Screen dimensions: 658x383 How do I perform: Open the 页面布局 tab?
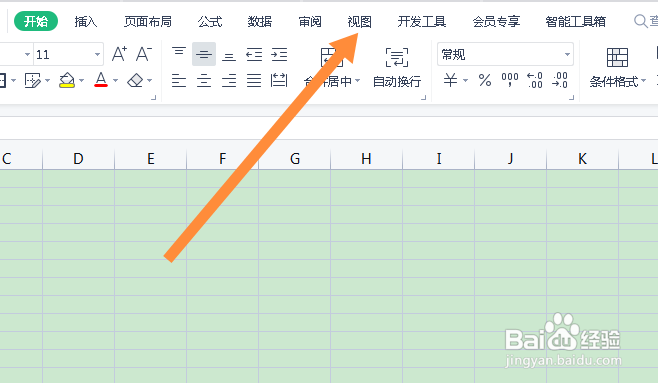pos(148,21)
